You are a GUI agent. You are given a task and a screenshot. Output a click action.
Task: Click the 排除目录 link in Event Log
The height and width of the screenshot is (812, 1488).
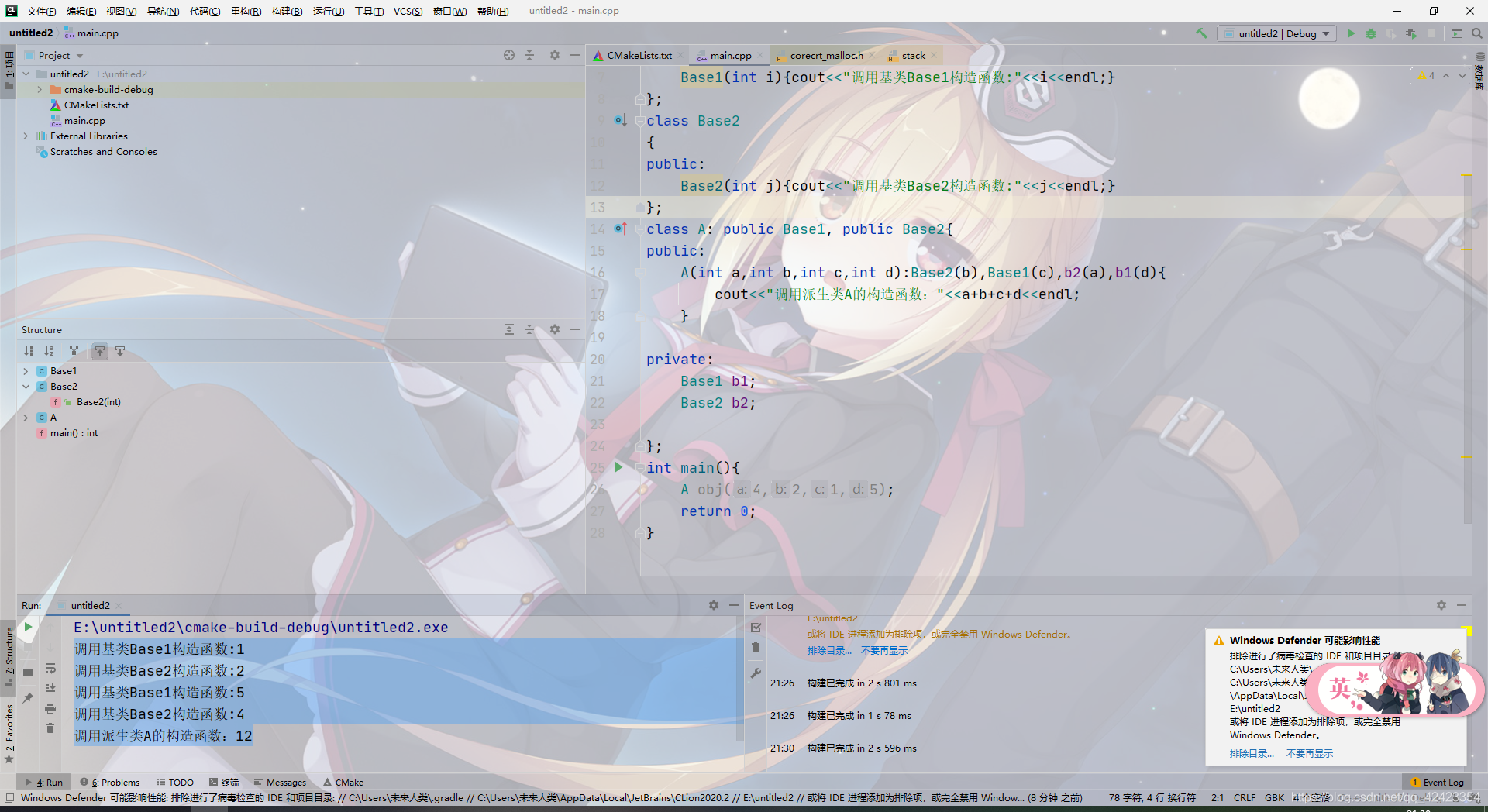[x=829, y=650]
